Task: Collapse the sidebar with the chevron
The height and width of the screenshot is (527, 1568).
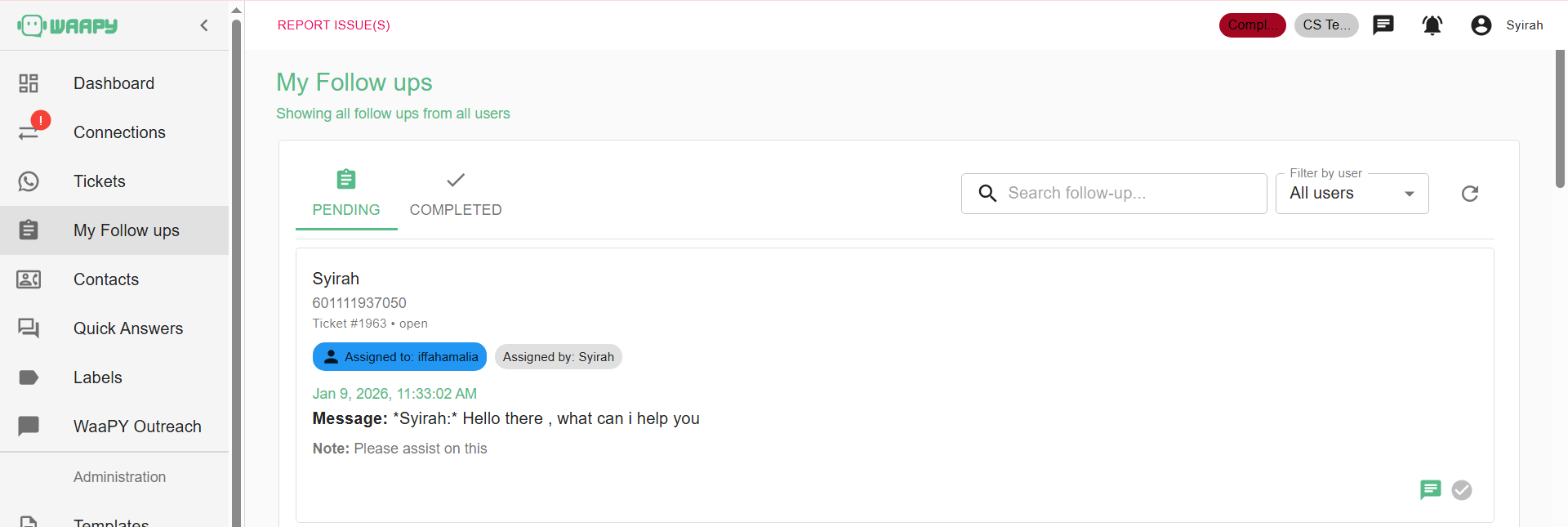Action: tap(204, 25)
